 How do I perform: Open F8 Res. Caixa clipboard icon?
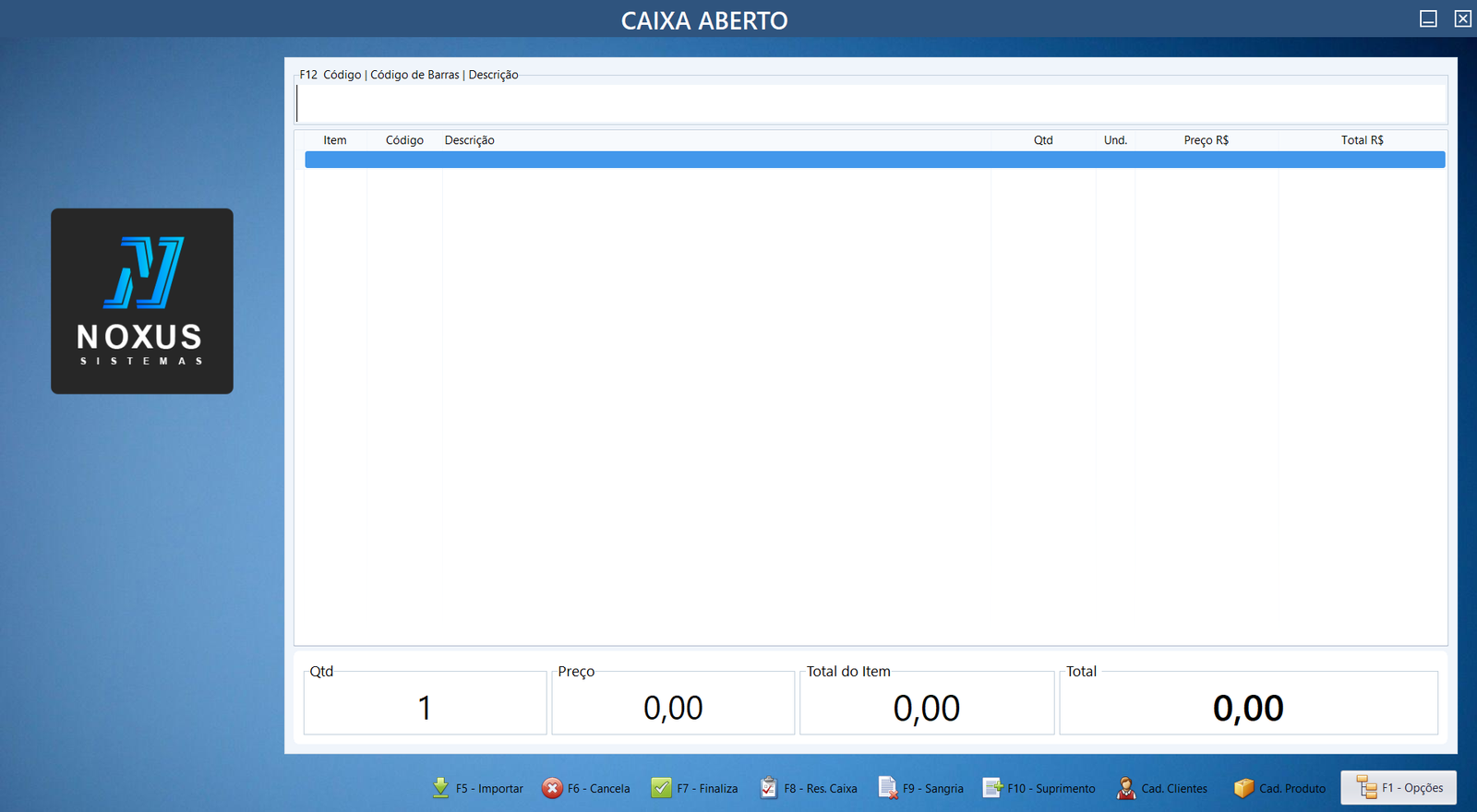(768, 788)
